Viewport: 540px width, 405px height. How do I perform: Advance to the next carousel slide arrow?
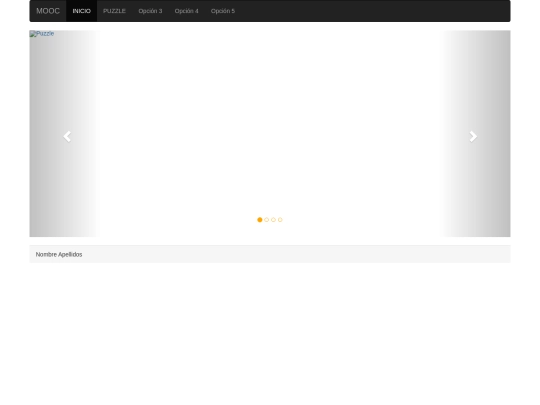[473, 137]
